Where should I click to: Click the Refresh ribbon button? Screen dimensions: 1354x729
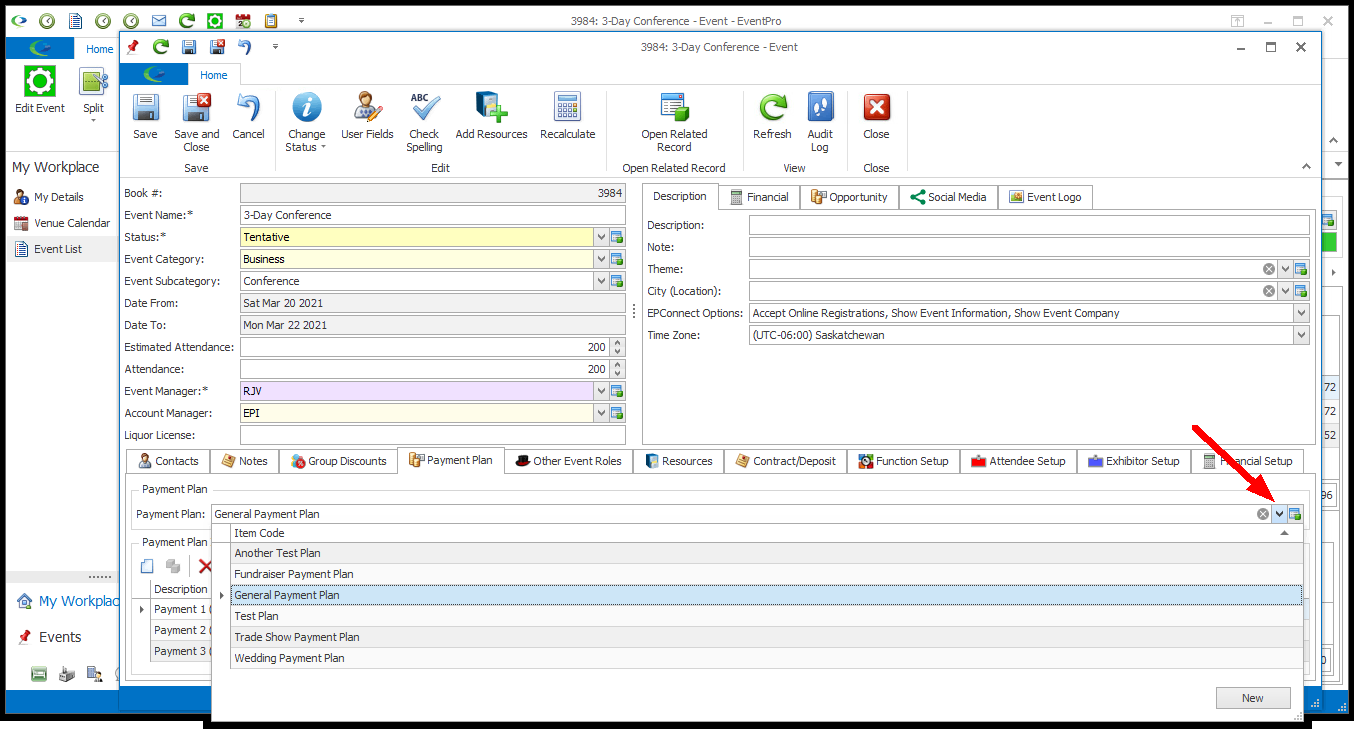tap(772, 116)
